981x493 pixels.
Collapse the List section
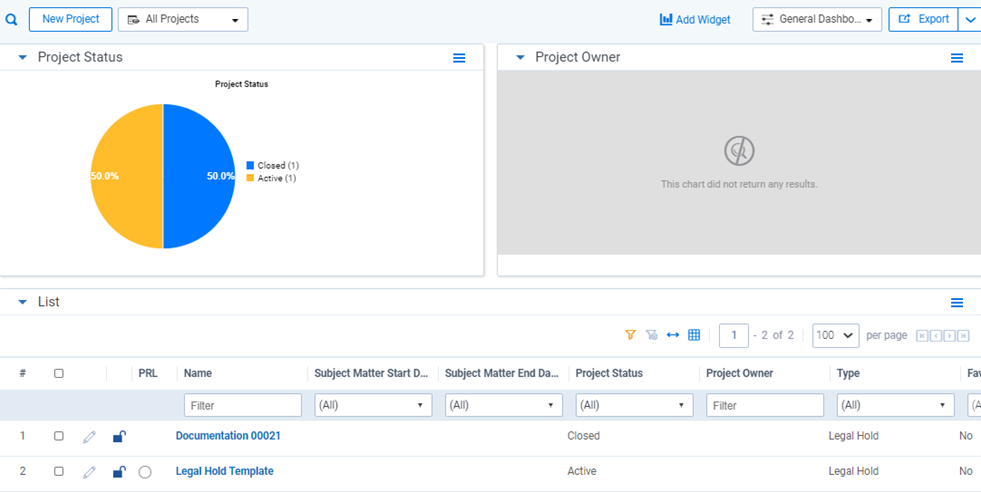click(x=23, y=302)
